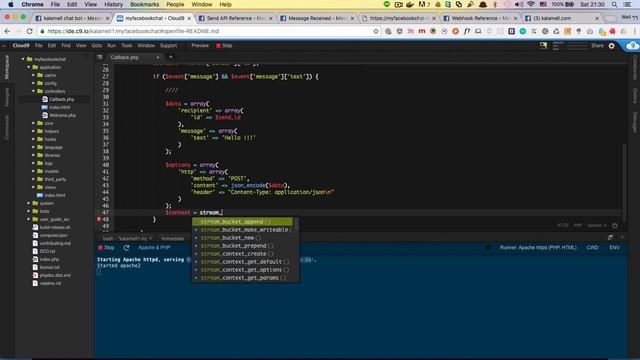Maximize the console panel icon
This screenshot has width=640, height=360.
[610, 237]
